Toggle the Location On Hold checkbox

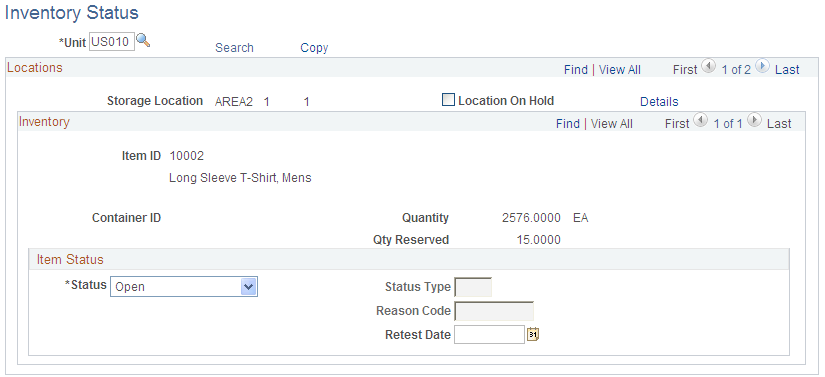click(x=448, y=100)
